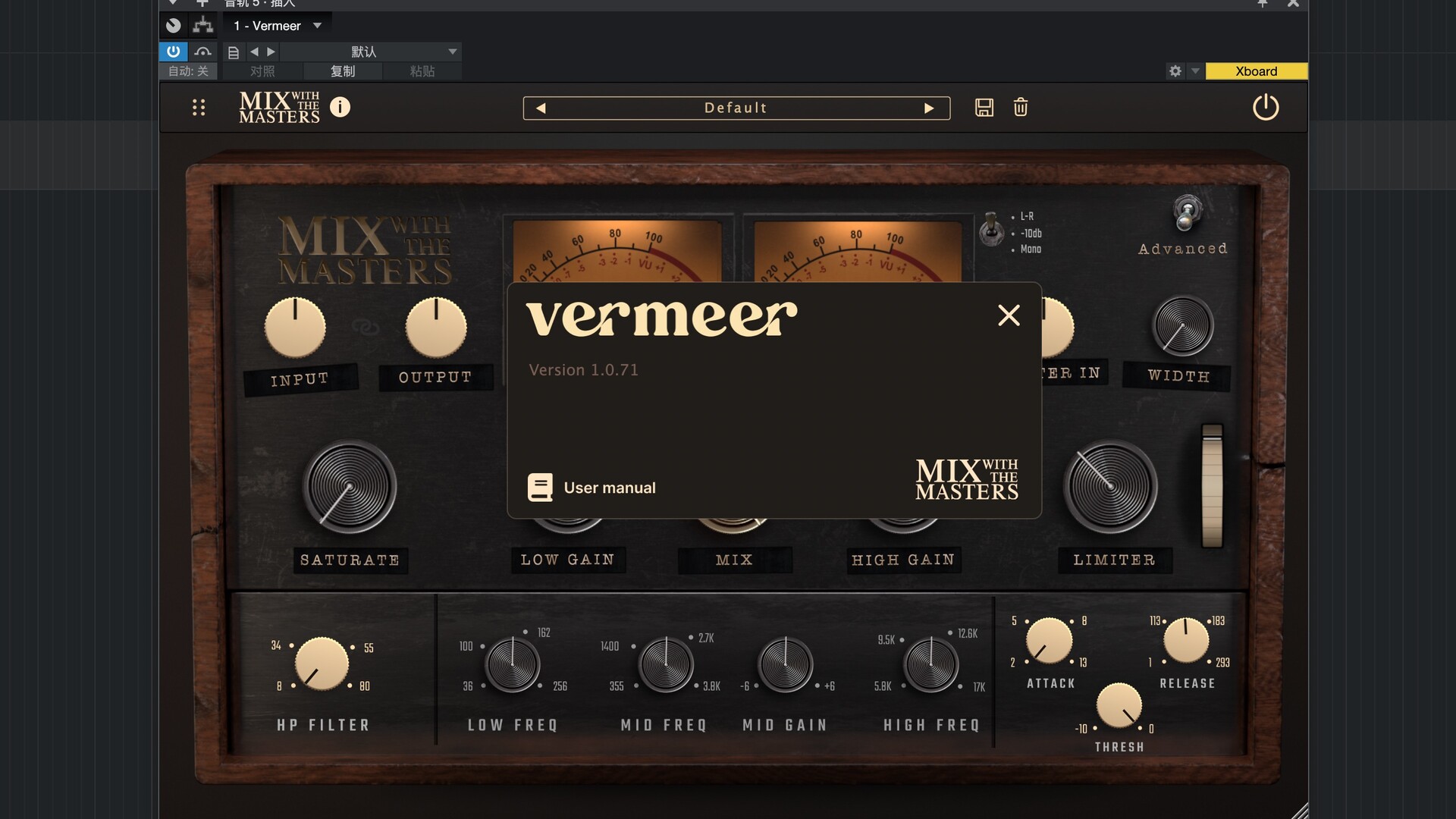1456x819 pixels.
Task: Go to the previous preset with the left arrow
Action: point(541,108)
